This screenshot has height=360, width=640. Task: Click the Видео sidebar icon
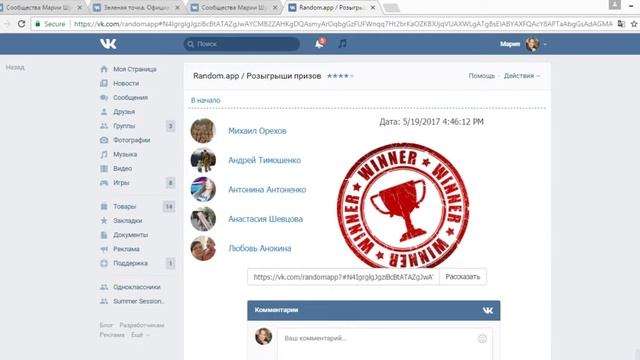(104, 169)
